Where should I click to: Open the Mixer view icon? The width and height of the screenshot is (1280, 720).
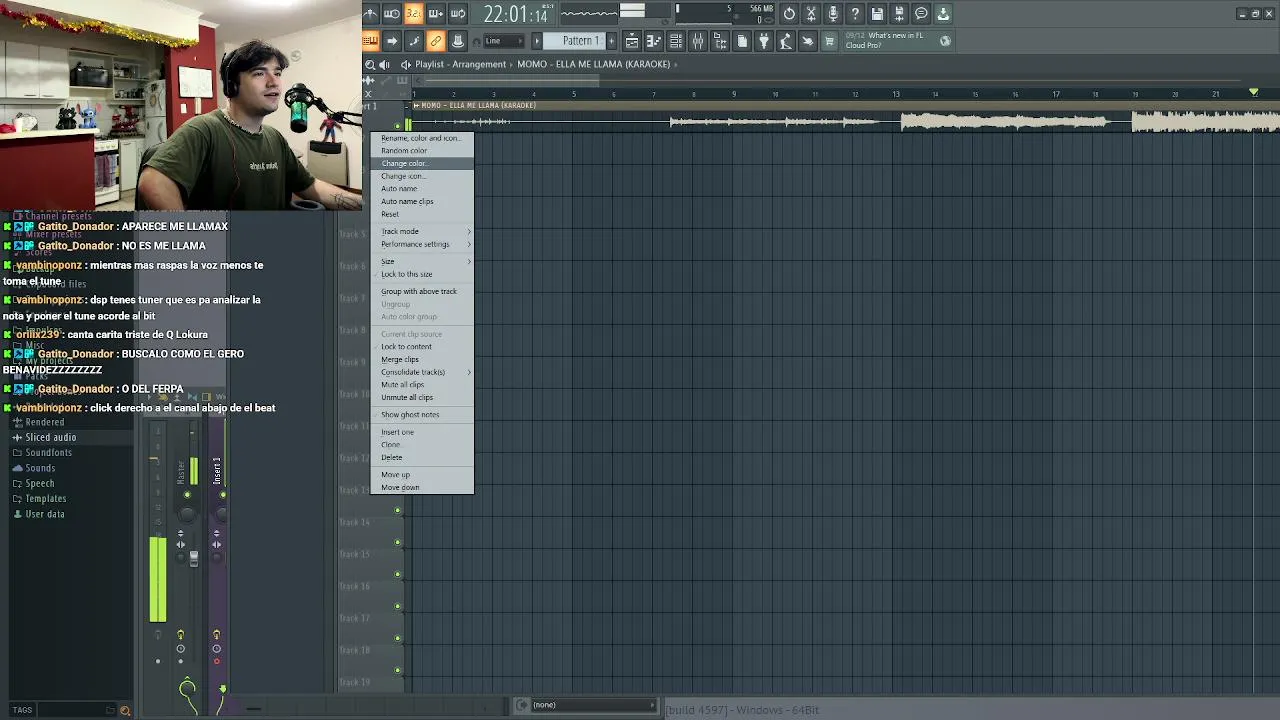698,41
